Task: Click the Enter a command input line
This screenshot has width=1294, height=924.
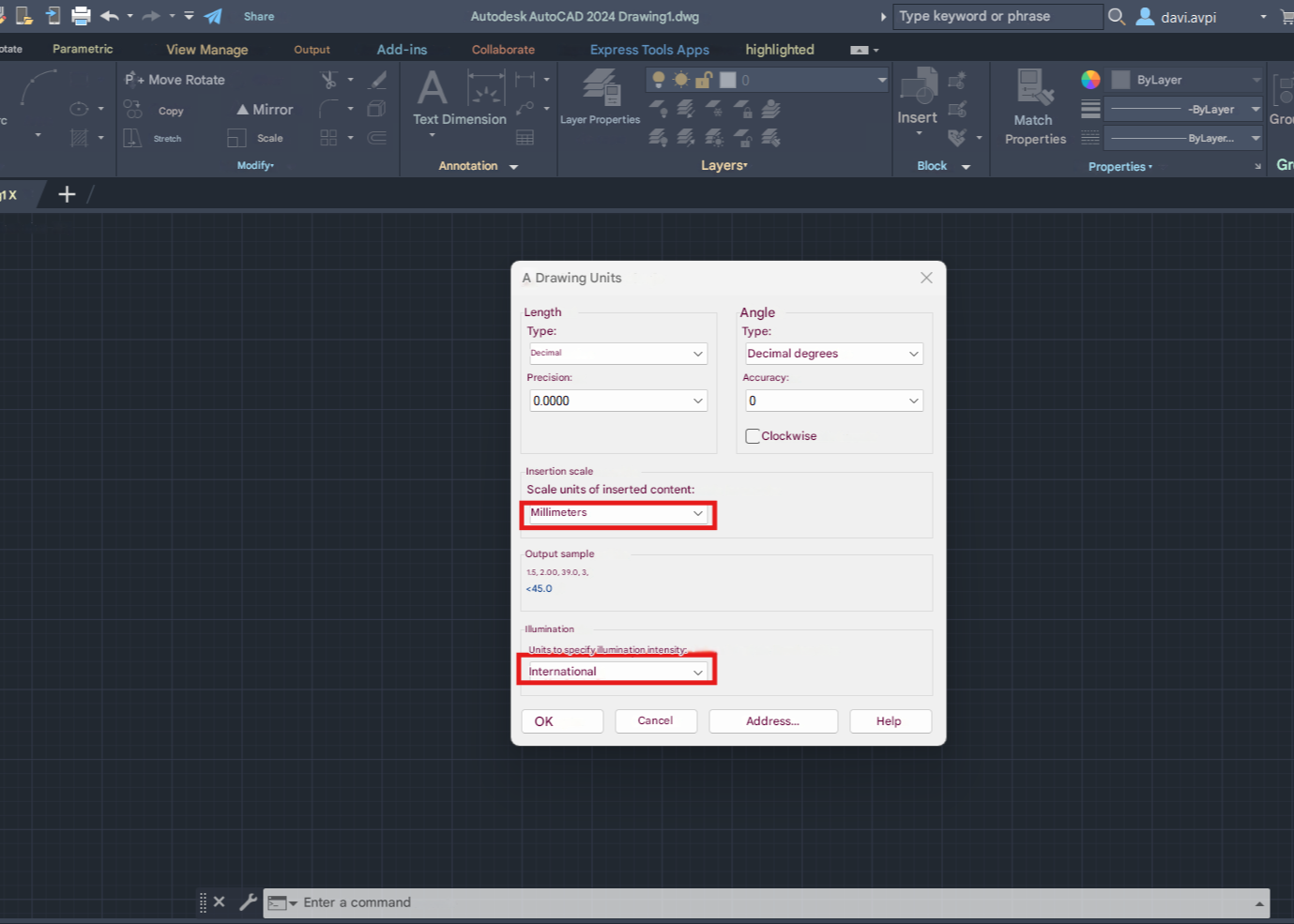Action: coord(766,902)
